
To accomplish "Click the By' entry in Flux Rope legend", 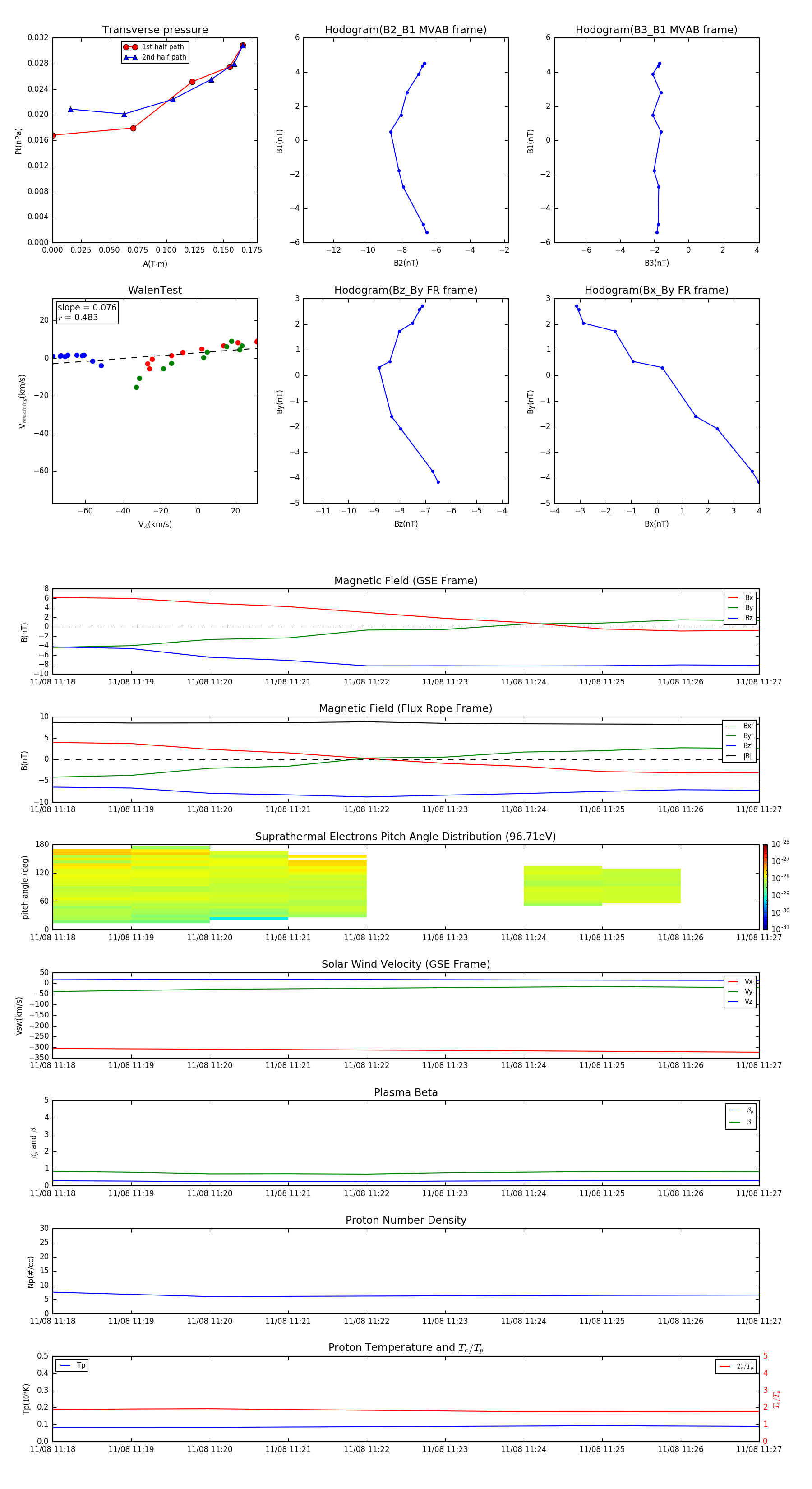I will 739,736.
